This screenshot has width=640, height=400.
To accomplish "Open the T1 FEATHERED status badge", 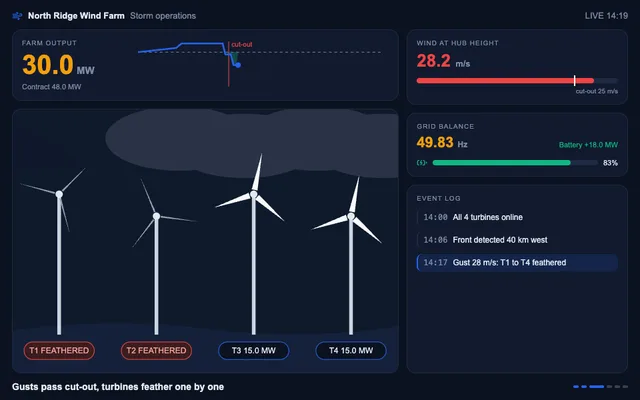I will pyautogui.click(x=59, y=351).
